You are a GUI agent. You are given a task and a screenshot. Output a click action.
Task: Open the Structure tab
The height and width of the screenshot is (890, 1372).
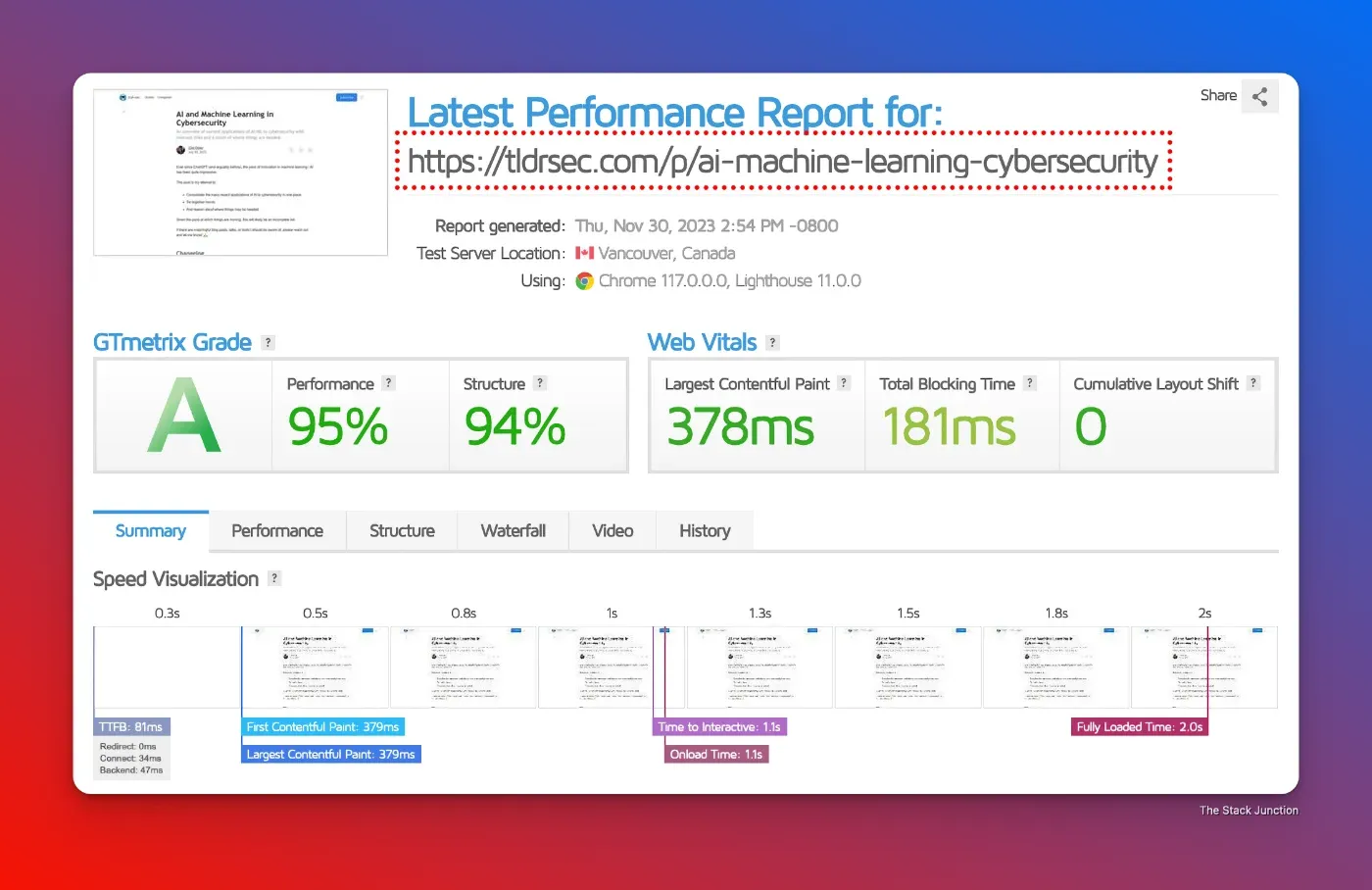coord(401,530)
